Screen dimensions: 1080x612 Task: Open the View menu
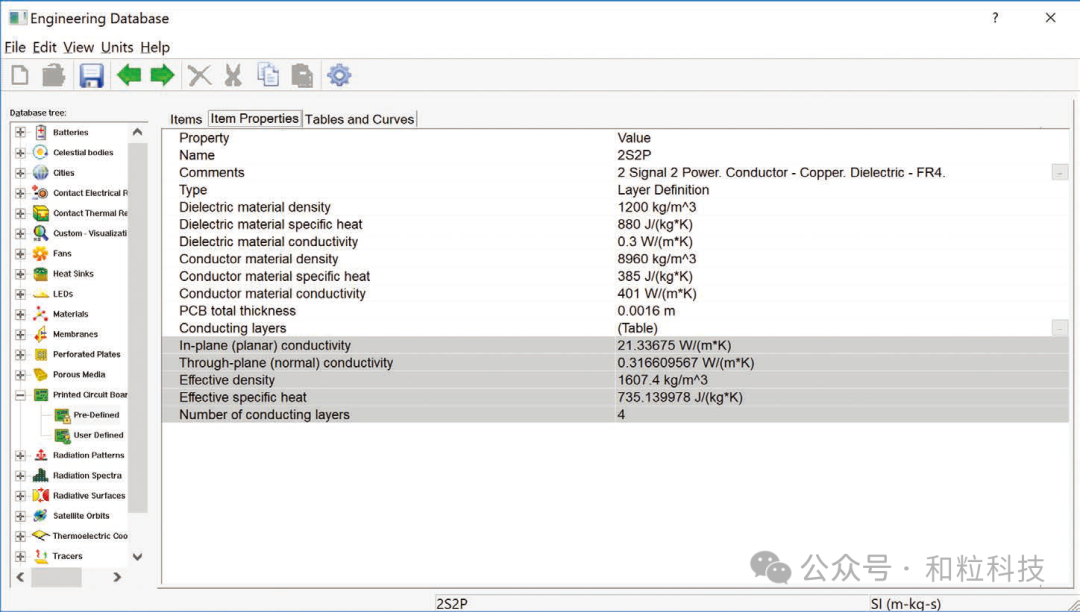tap(79, 48)
